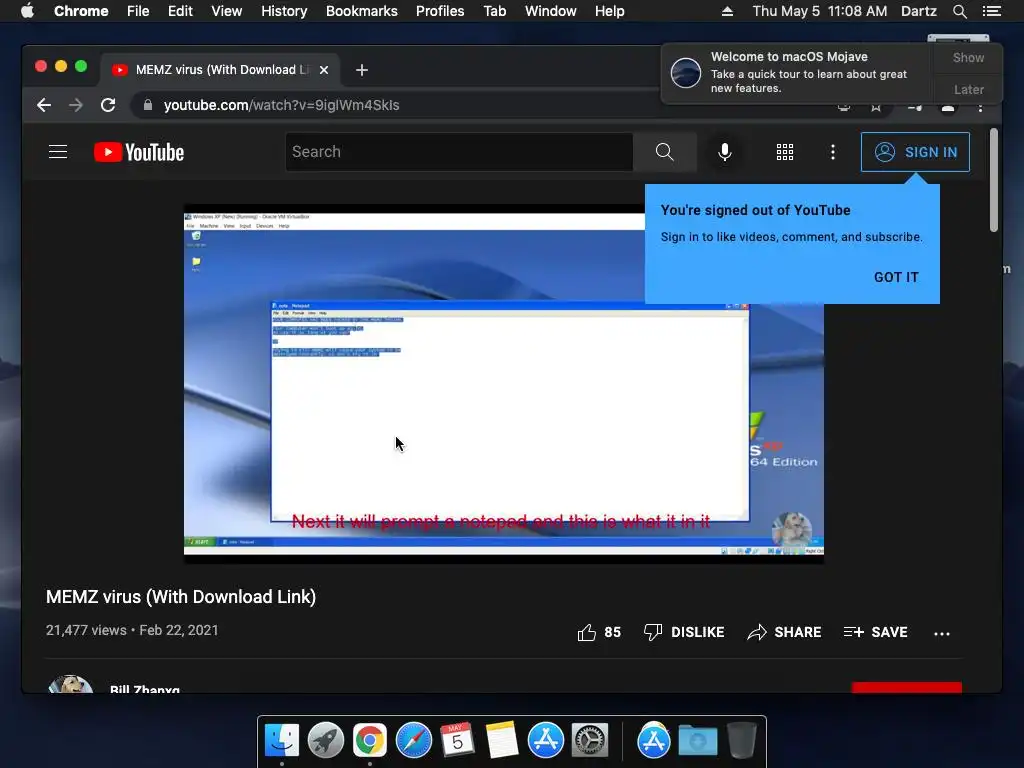Click the search magnifier button
The image size is (1024, 768).
point(664,152)
